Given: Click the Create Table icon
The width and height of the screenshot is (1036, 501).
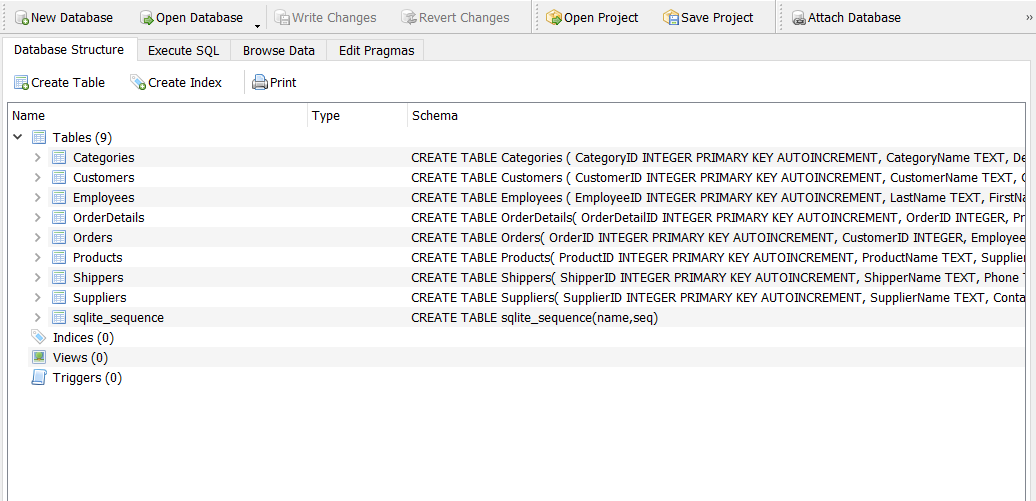Looking at the screenshot, I should 21,83.
